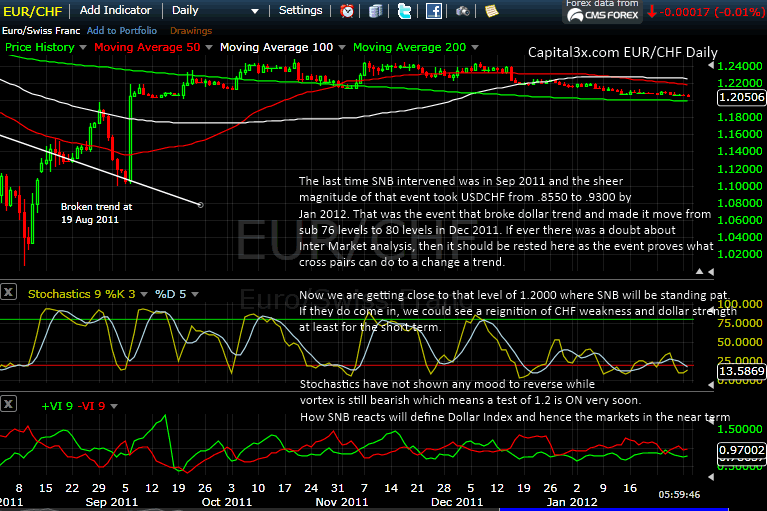The width and height of the screenshot is (767, 511).
Task: Expand Moving Average 100 options arrow
Action: pos(342,47)
